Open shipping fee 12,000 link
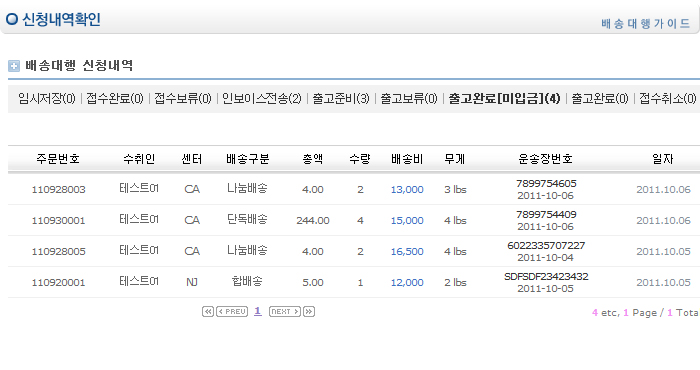The height and width of the screenshot is (370, 700). point(407,283)
